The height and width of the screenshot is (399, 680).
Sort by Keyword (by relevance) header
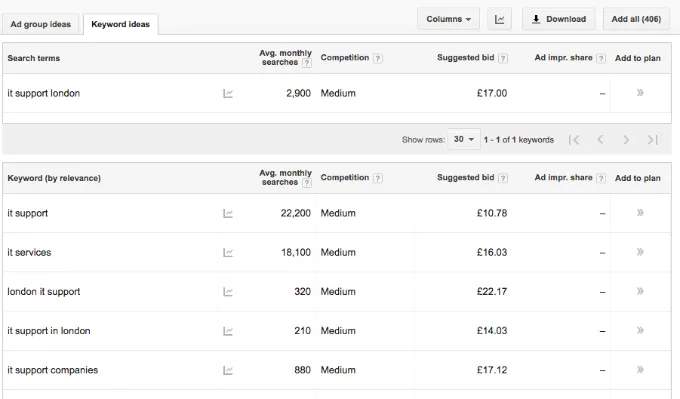pos(54,178)
